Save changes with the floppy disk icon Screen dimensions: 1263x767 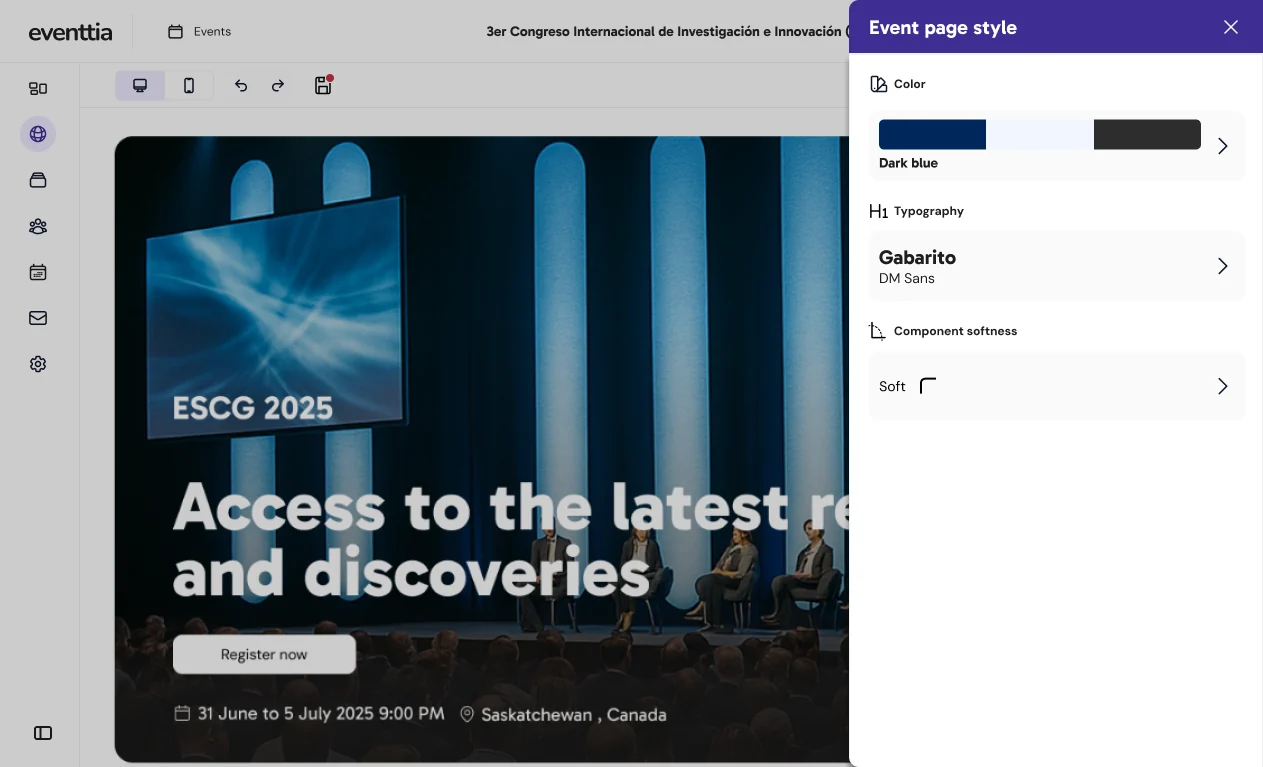tap(323, 85)
